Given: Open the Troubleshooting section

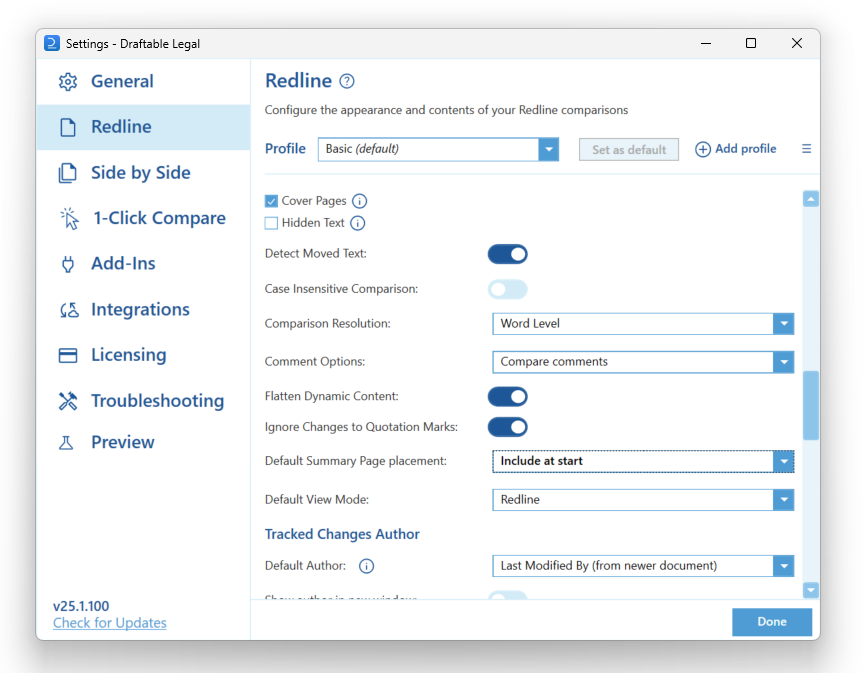Looking at the screenshot, I should point(143,401).
